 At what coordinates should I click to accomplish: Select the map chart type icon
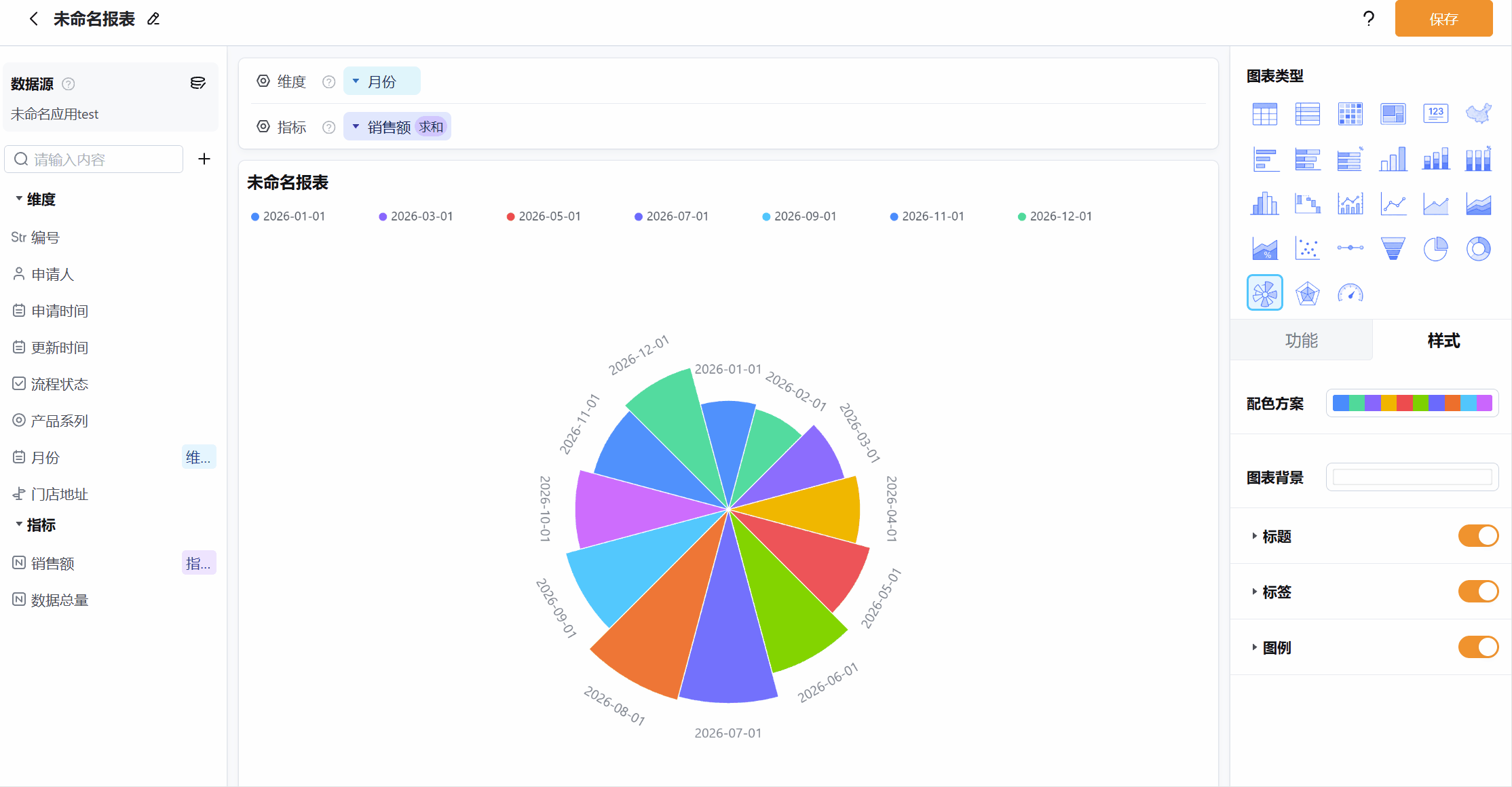pyautogui.click(x=1478, y=113)
